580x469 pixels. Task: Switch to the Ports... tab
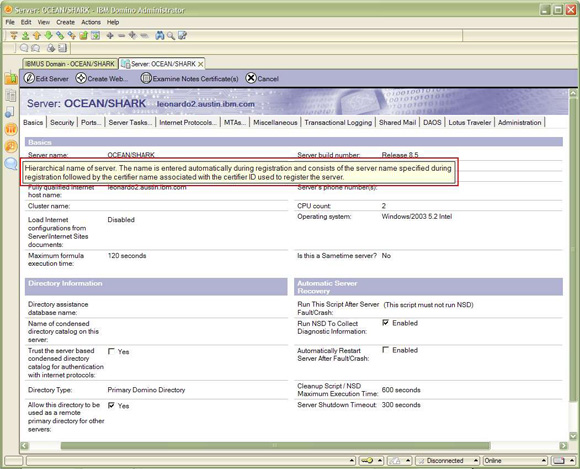[91, 122]
